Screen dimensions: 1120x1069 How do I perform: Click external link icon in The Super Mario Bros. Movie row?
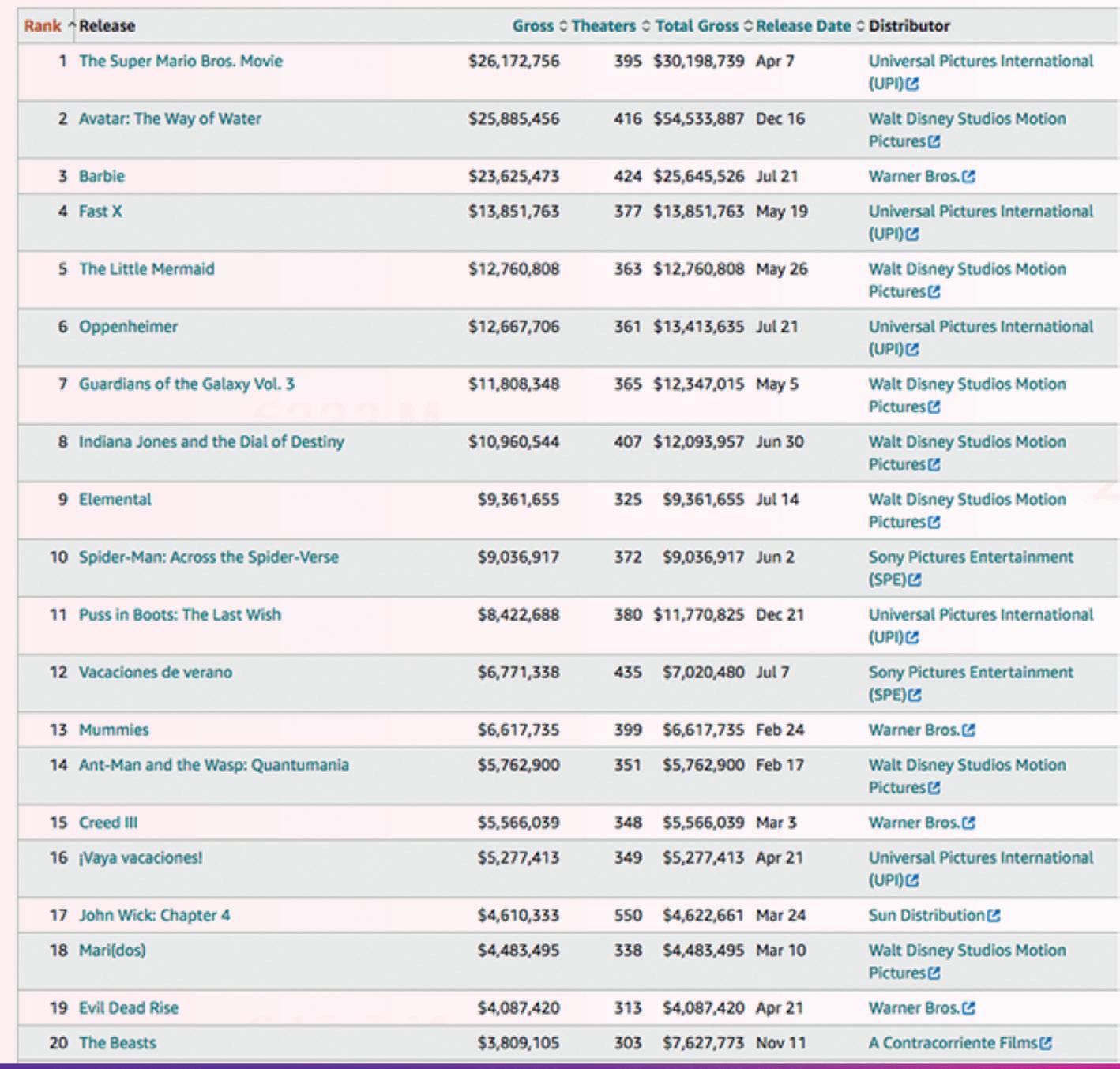click(912, 84)
